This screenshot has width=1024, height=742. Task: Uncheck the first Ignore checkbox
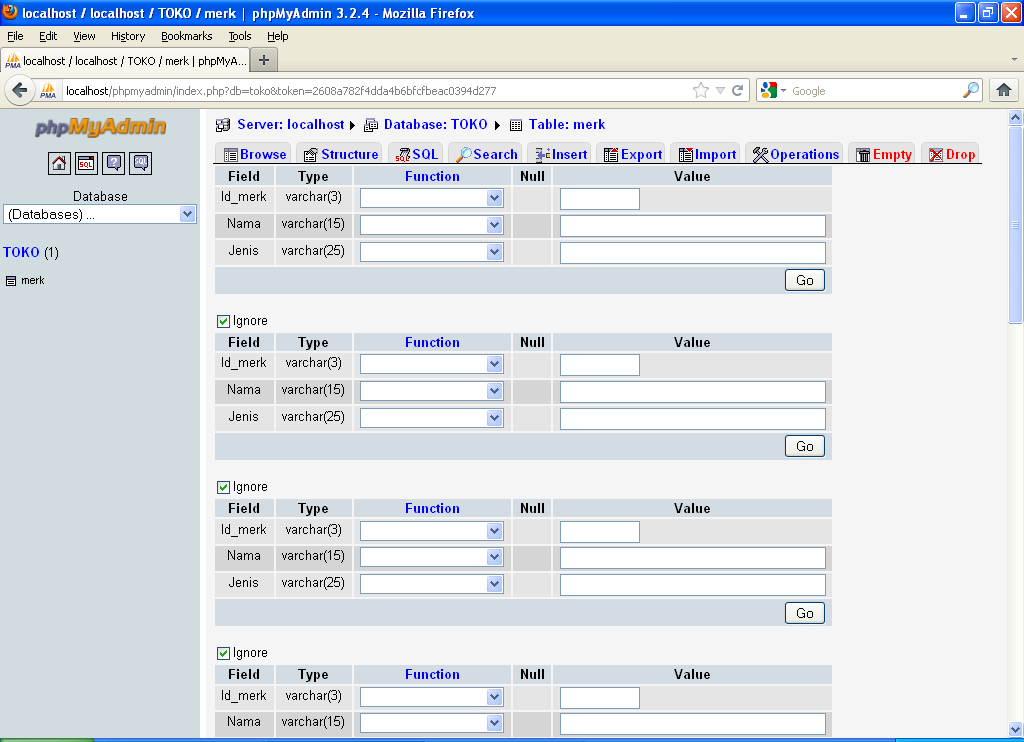222,320
